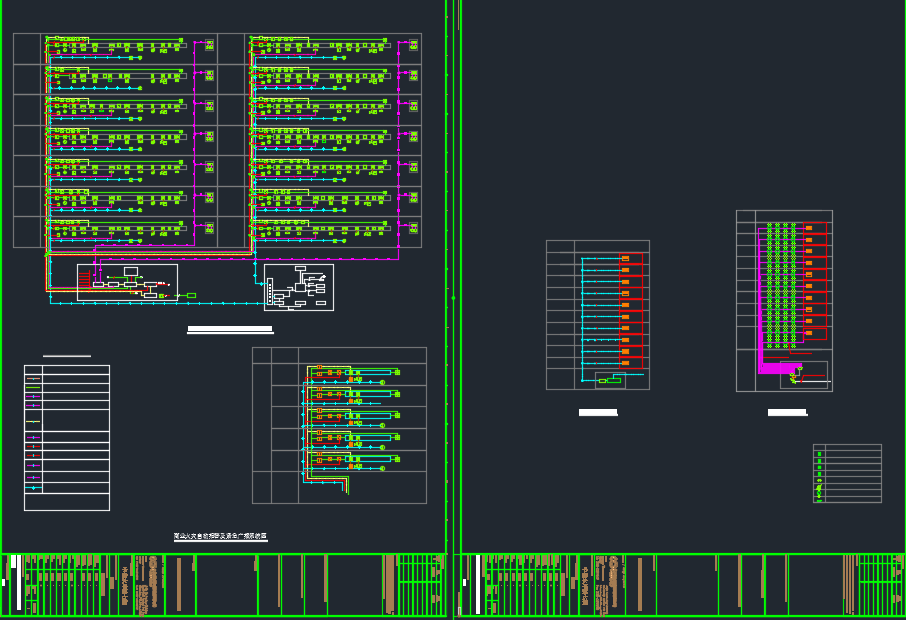Click the white title bar below main floor diagram

tap(230, 329)
